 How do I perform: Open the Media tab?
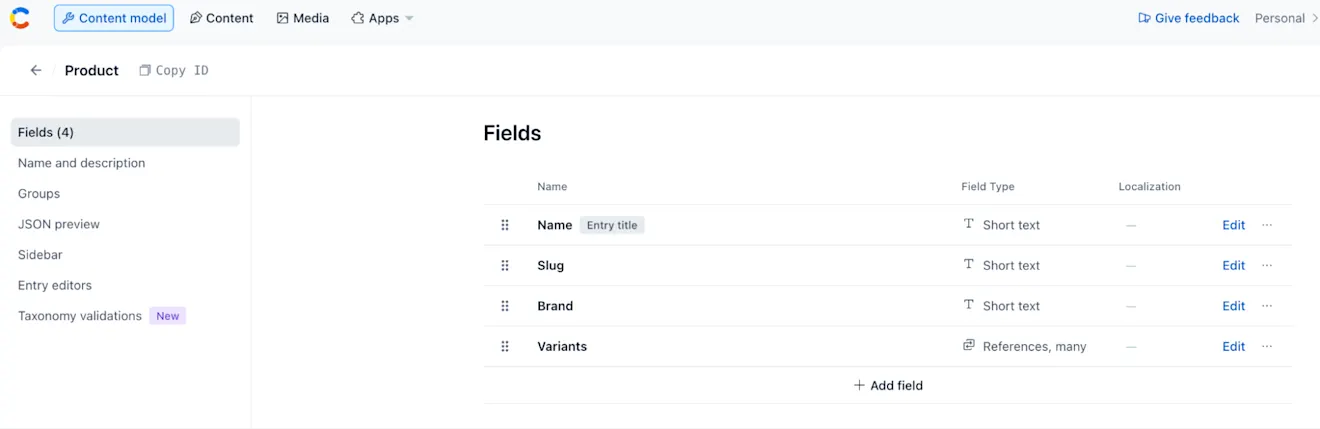click(x=303, y=18)
